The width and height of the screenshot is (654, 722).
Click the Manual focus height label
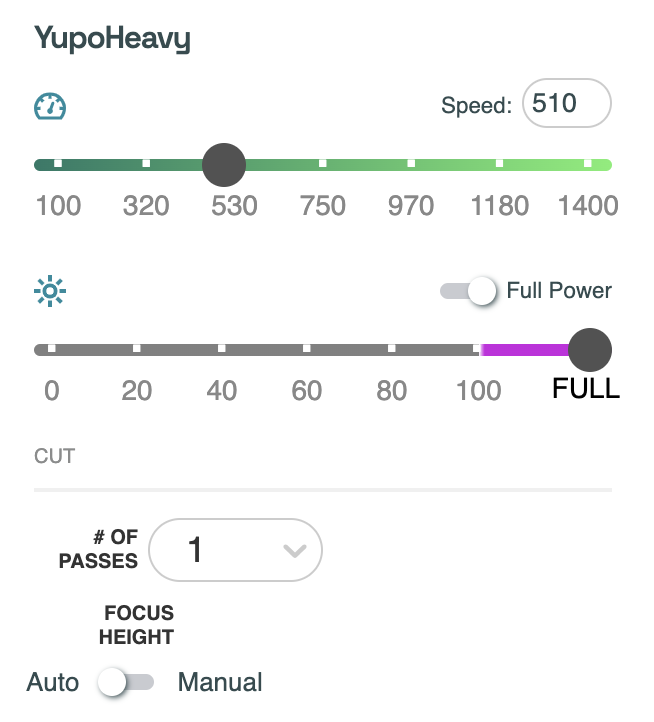click(220, 682)
